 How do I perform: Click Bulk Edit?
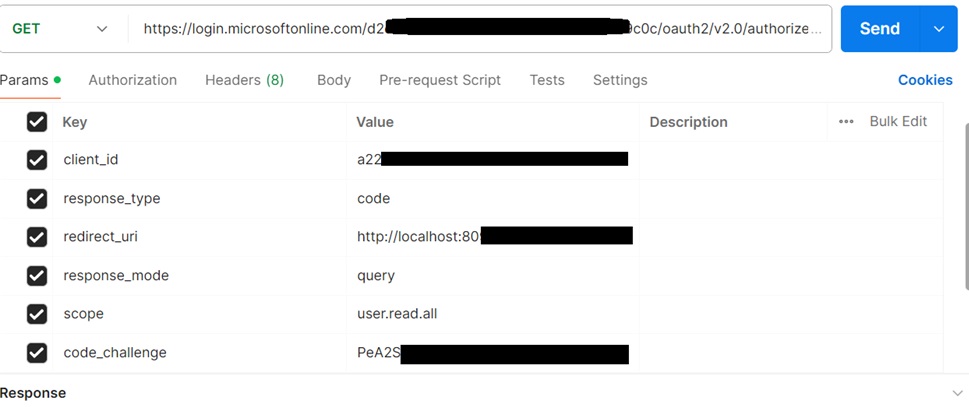[898, 122]
